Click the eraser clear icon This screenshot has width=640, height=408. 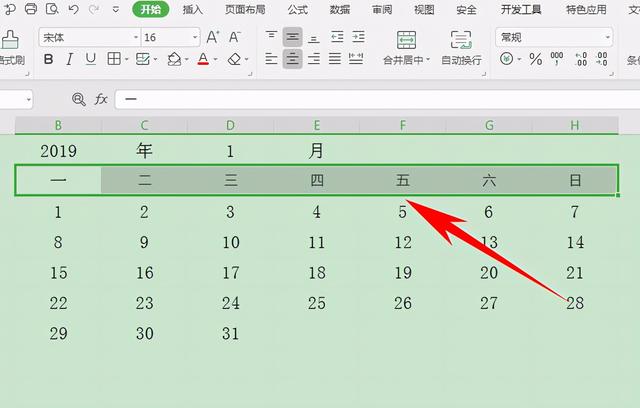coord(234,59)
